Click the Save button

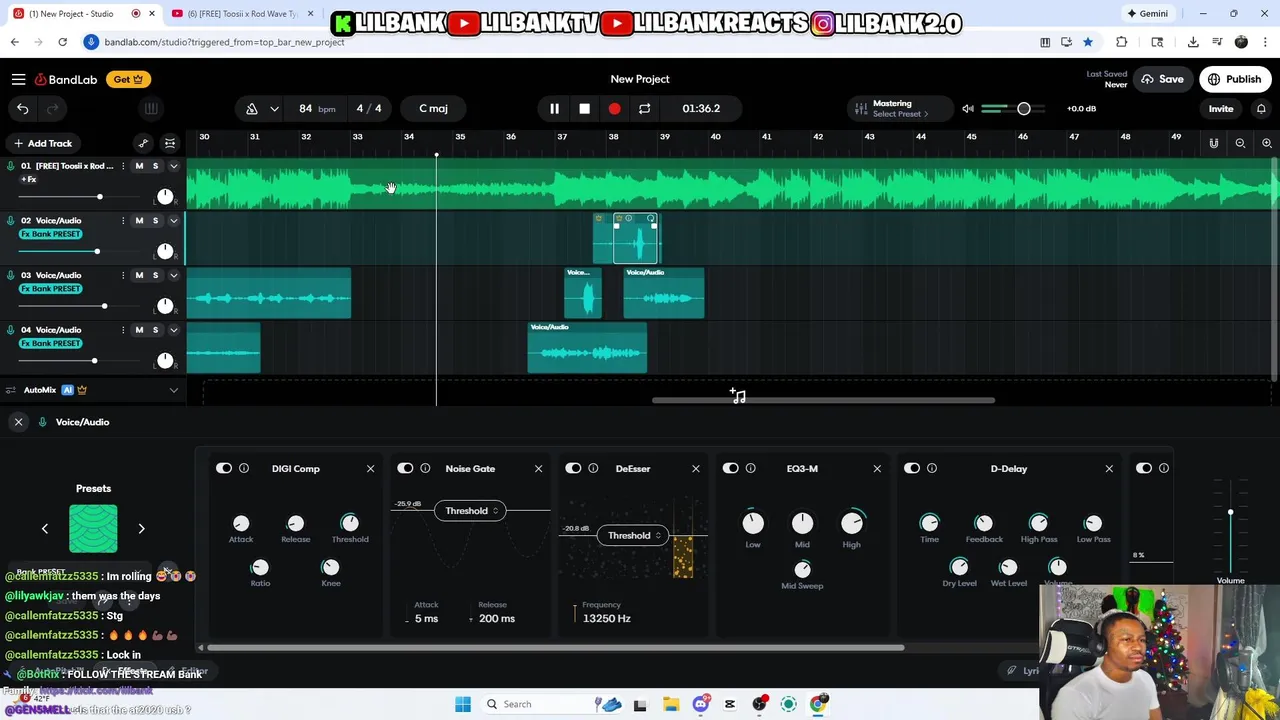point(1163,79)
